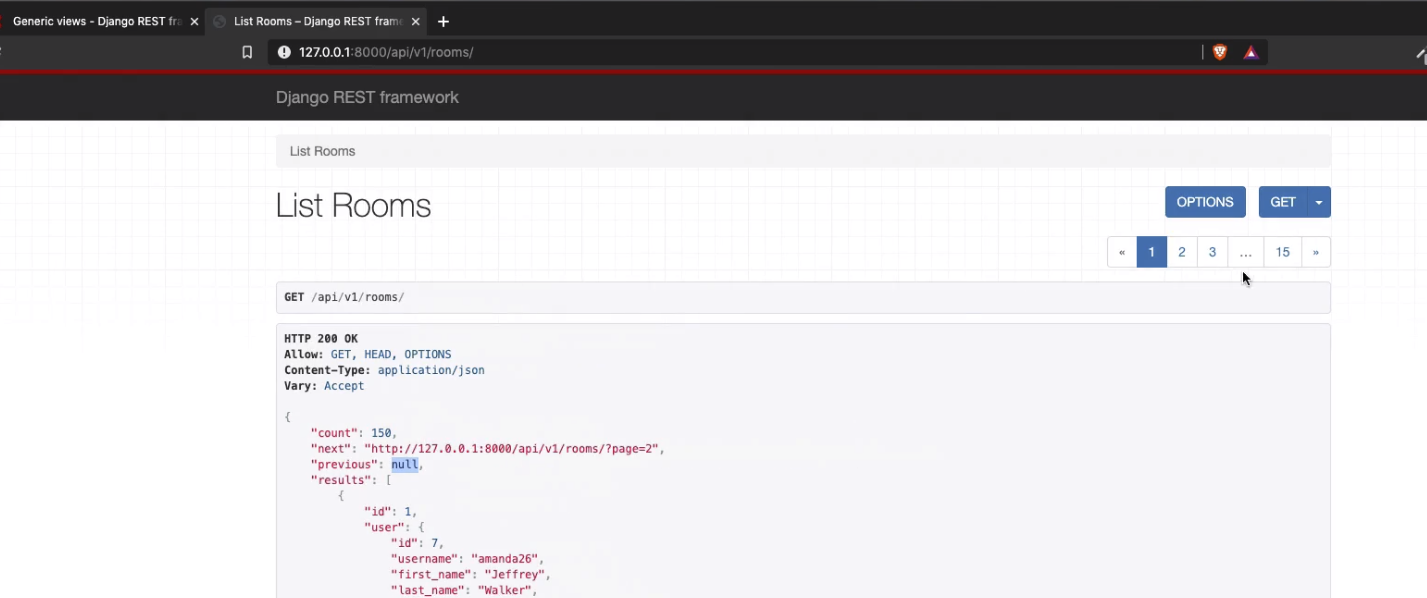Click the next page » control
Image resolution: width=1427 pixels, height=598 pixels.
pos(1316,251)
